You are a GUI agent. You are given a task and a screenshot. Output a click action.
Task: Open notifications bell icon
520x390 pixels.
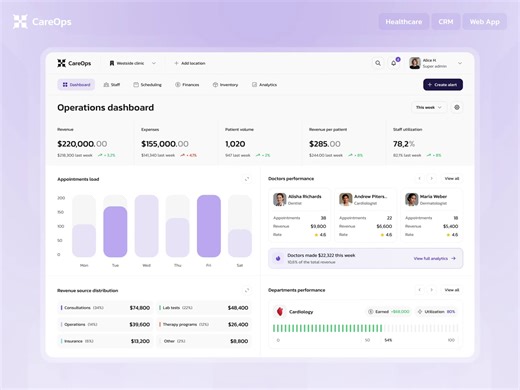pyautogui.click(x=394, y=63)
